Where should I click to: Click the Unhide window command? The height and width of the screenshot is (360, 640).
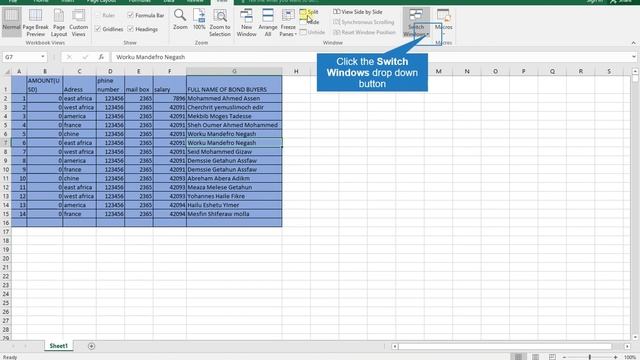pos(312,32)
